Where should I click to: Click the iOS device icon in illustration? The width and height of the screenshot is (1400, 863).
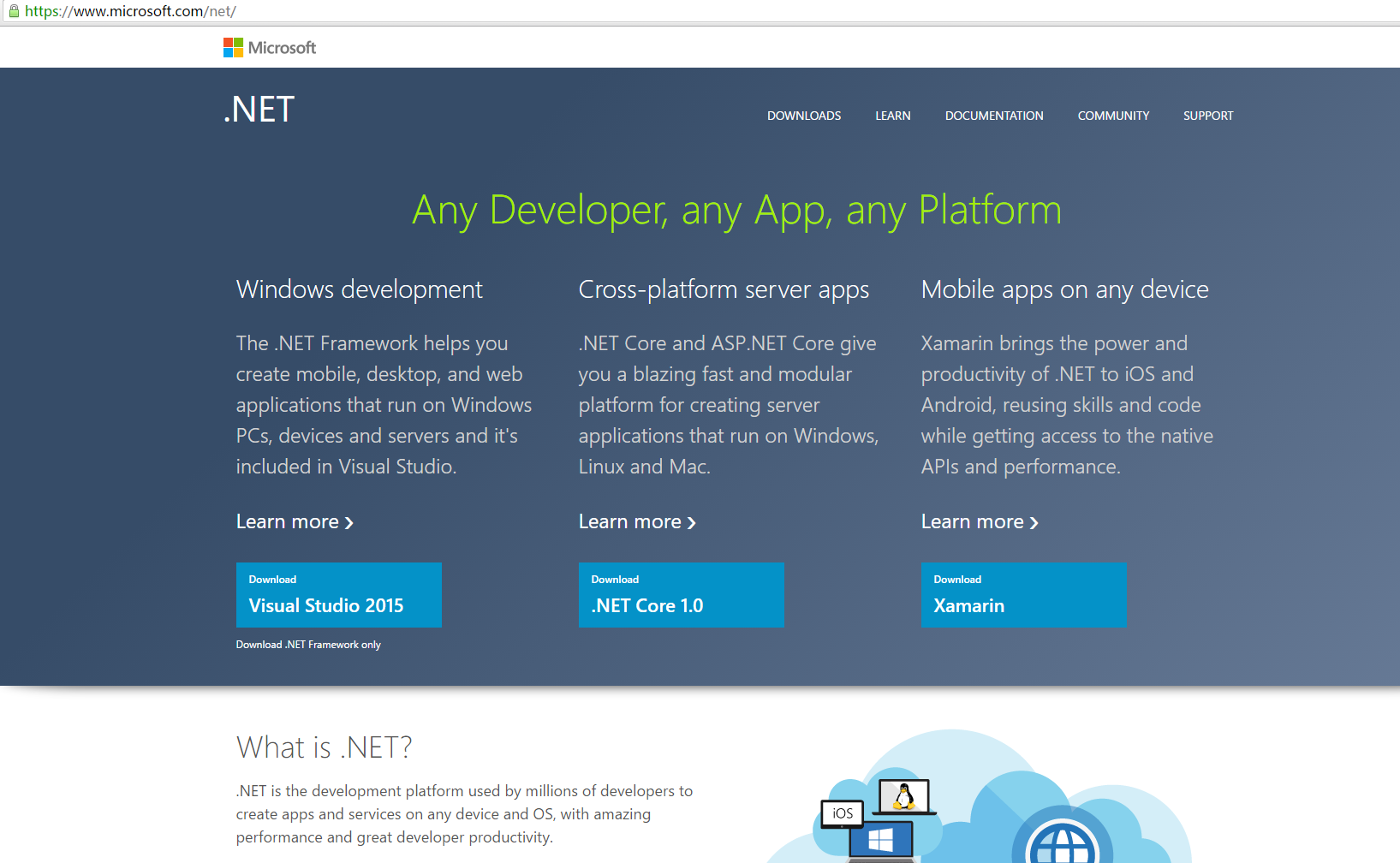click(x=843, y=813)
